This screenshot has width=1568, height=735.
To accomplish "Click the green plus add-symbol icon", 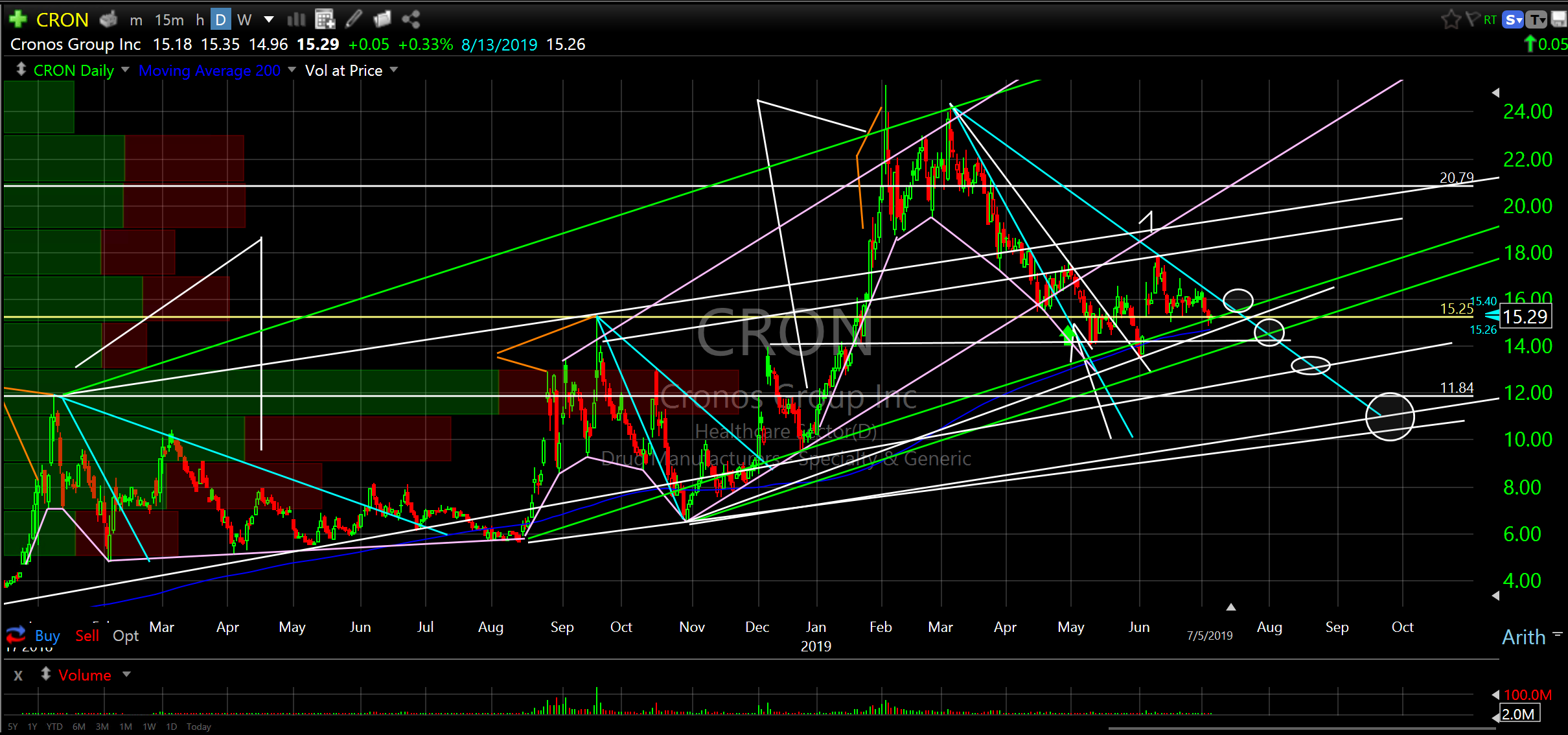I will pos(18,19).
